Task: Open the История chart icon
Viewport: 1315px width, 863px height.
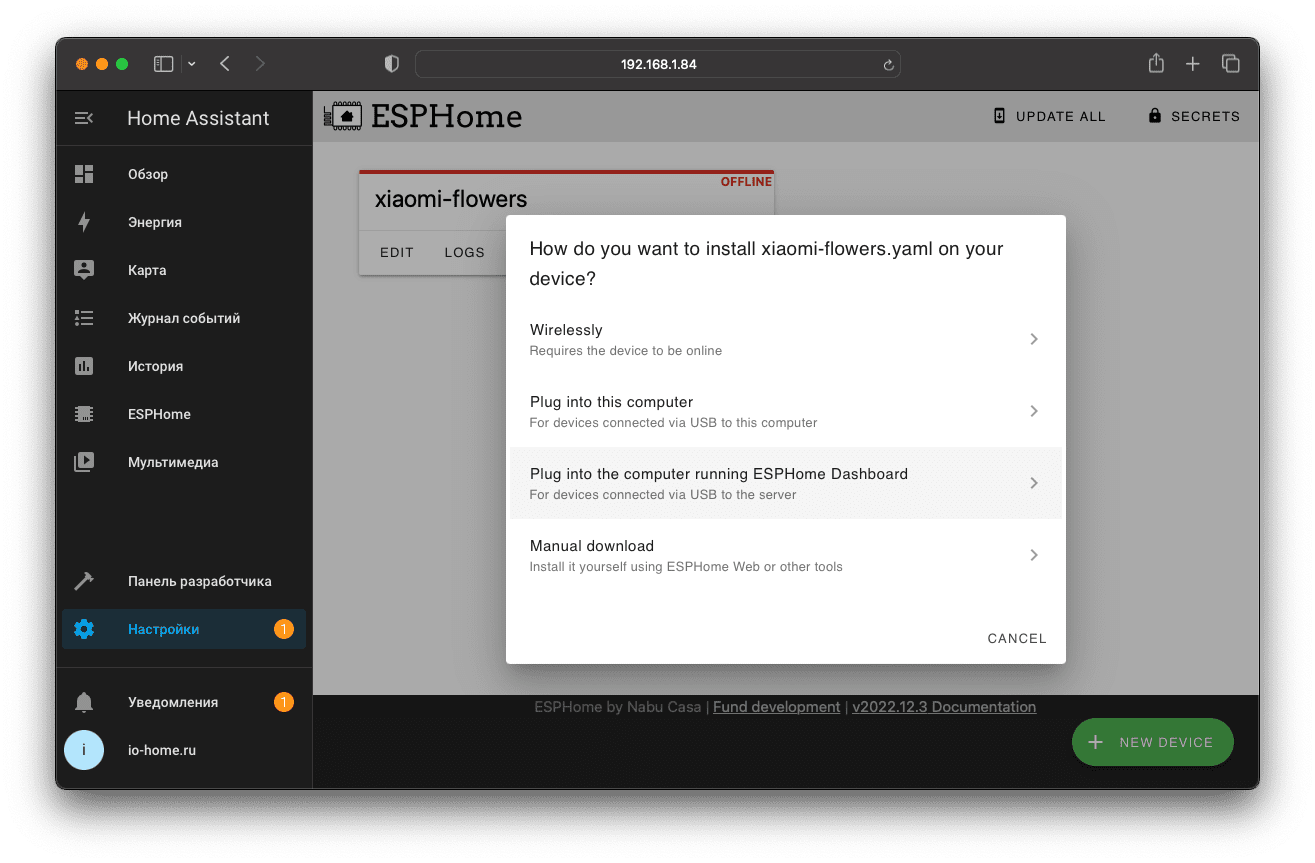Action: click(x=84, y=366)
